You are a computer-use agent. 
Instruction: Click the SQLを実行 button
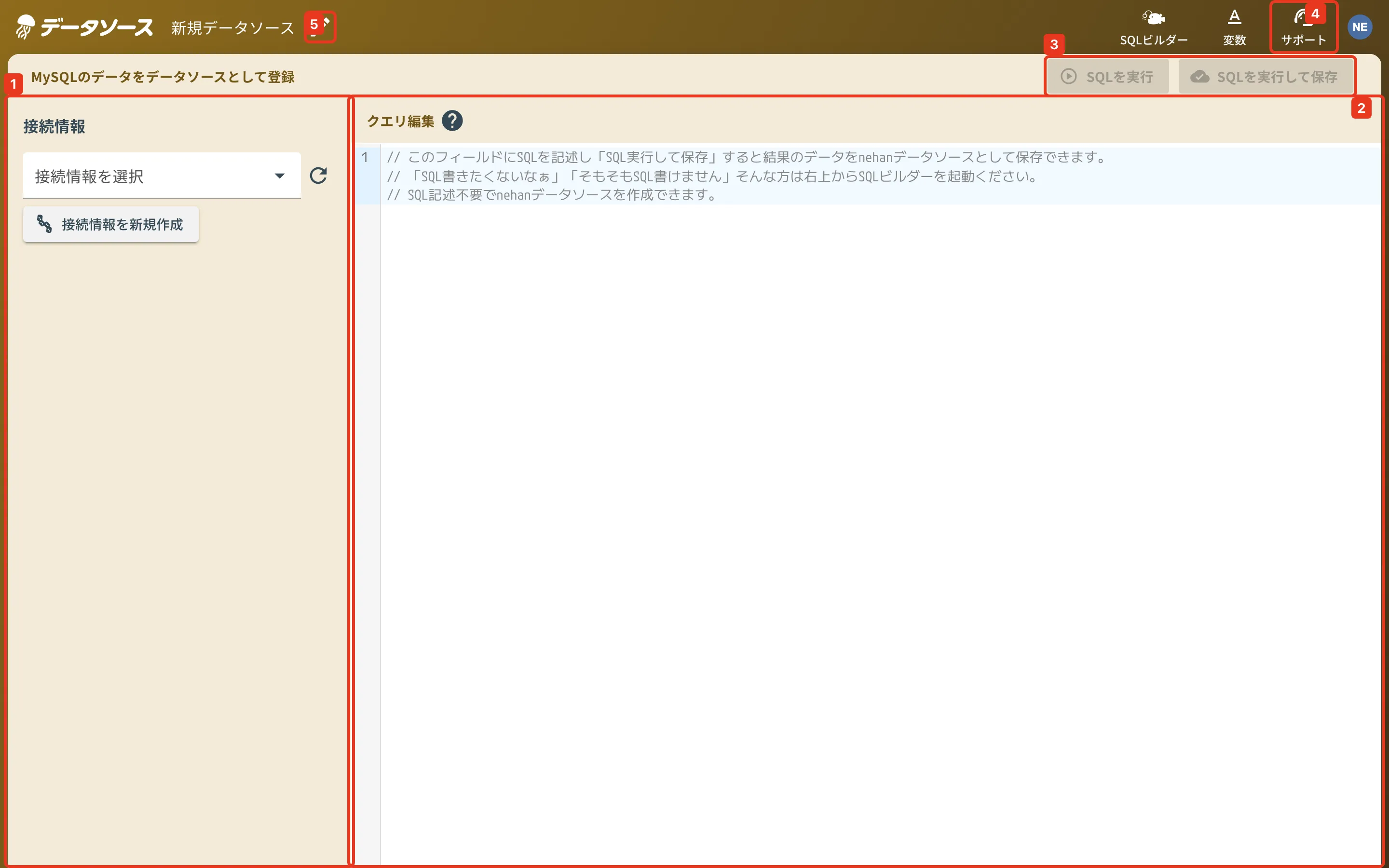coord(1107,77)
